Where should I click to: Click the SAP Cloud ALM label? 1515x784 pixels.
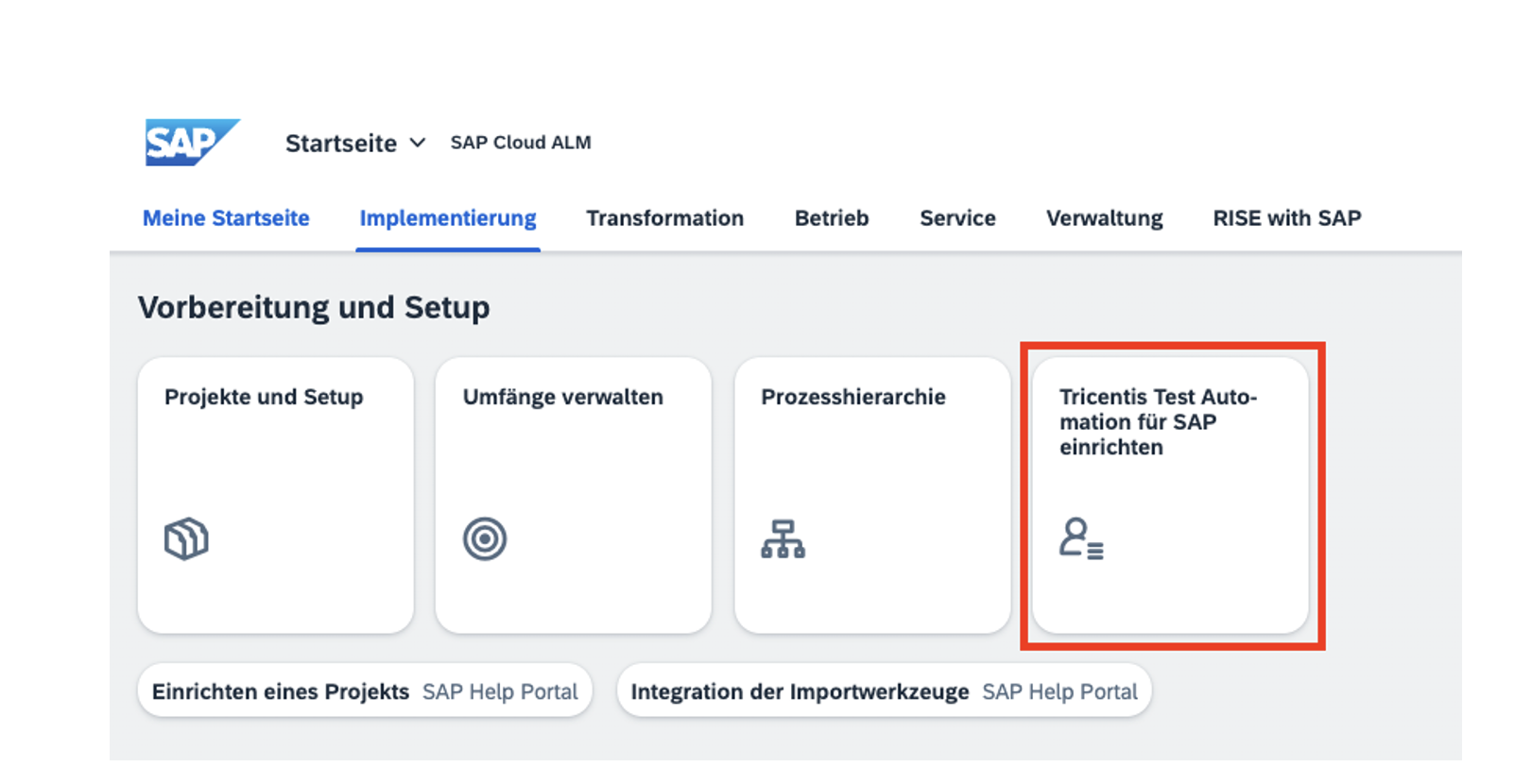point(521,143)
